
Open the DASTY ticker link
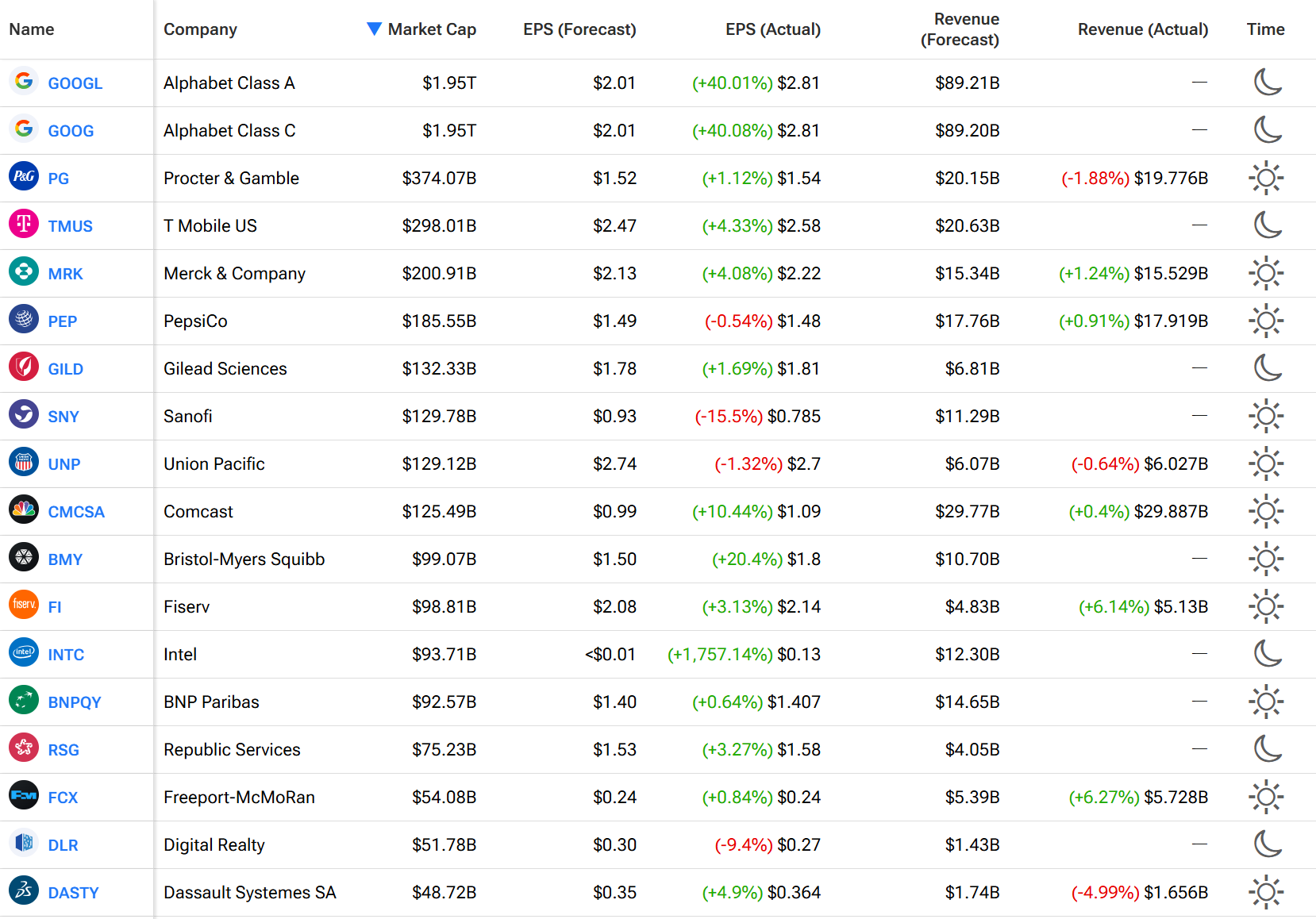coord(73,893)
